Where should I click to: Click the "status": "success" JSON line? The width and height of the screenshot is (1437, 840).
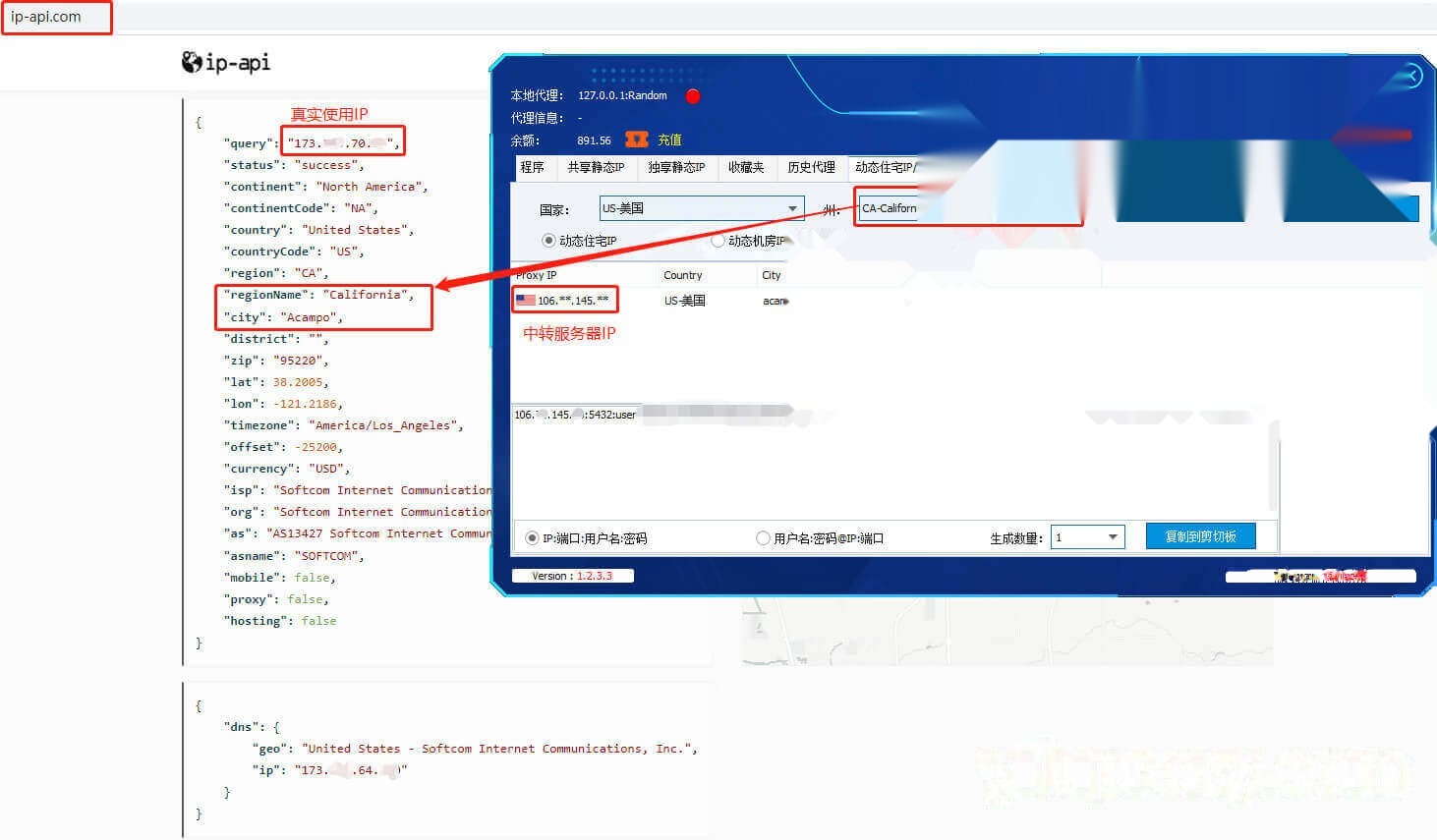pos(294,165)
